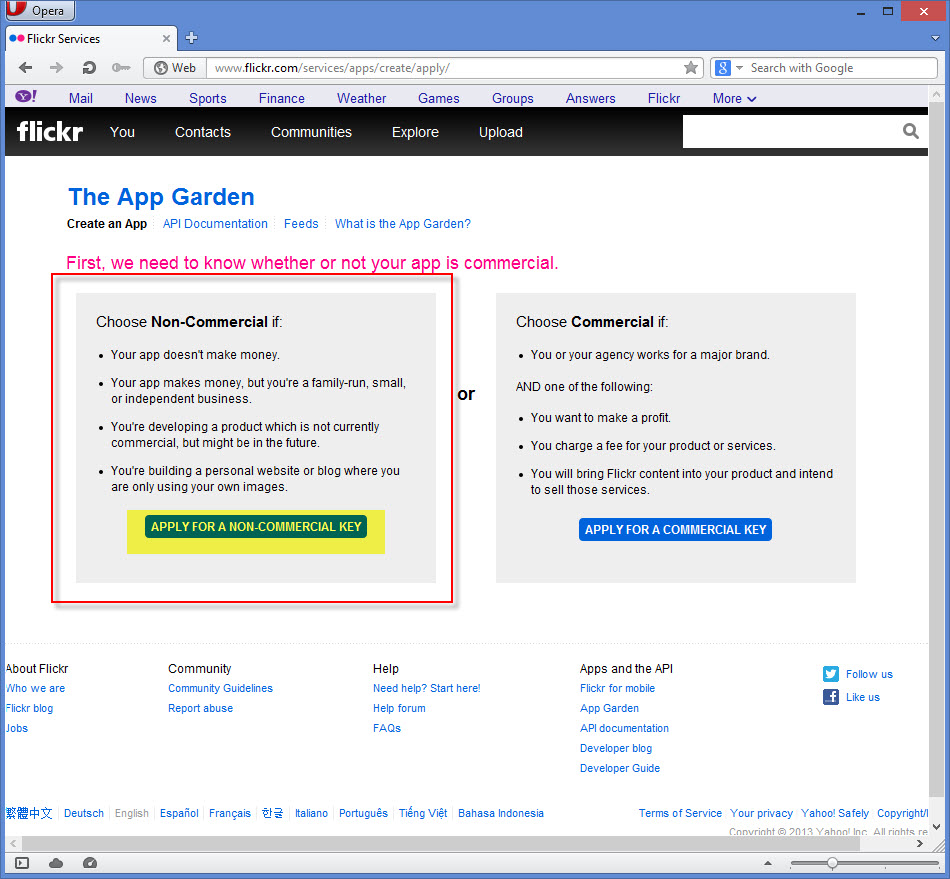Screen dimensions: 950x879
Task: Open the footer App Garden link
Action: point(610,708)
